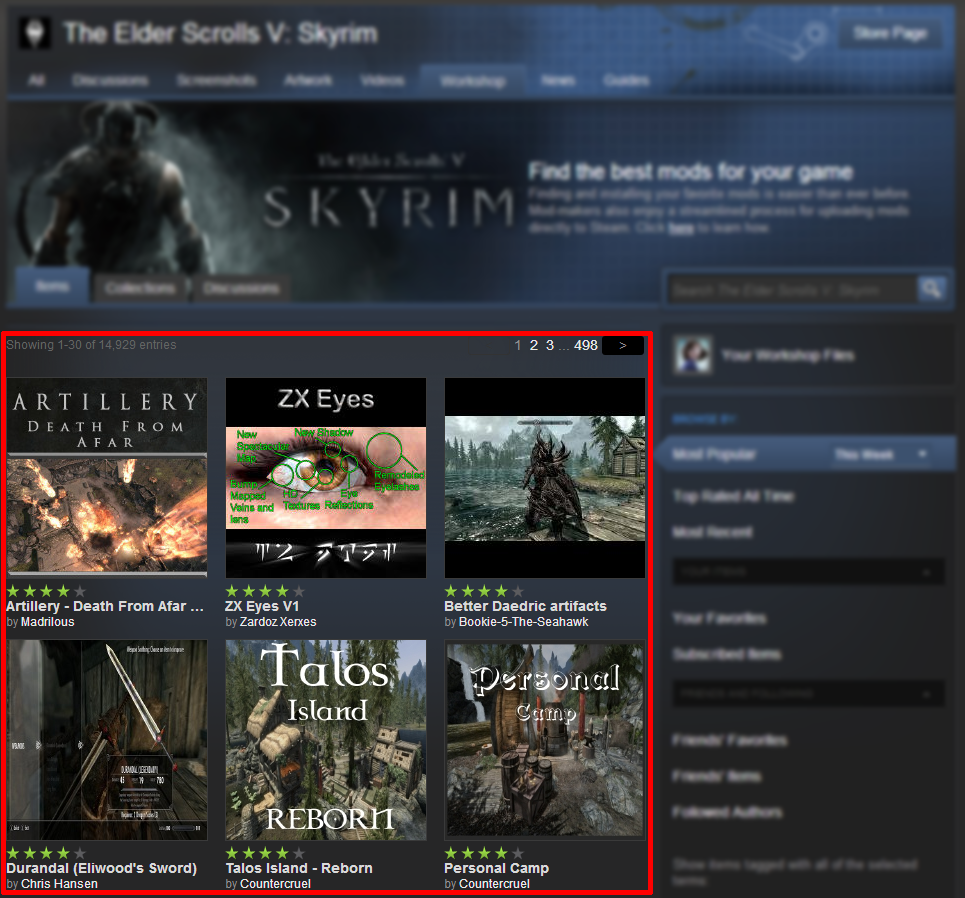This screenshot has width=965, height=898.
Task: Open the Screenshots section tab
Action: click(x=216, y=80)
